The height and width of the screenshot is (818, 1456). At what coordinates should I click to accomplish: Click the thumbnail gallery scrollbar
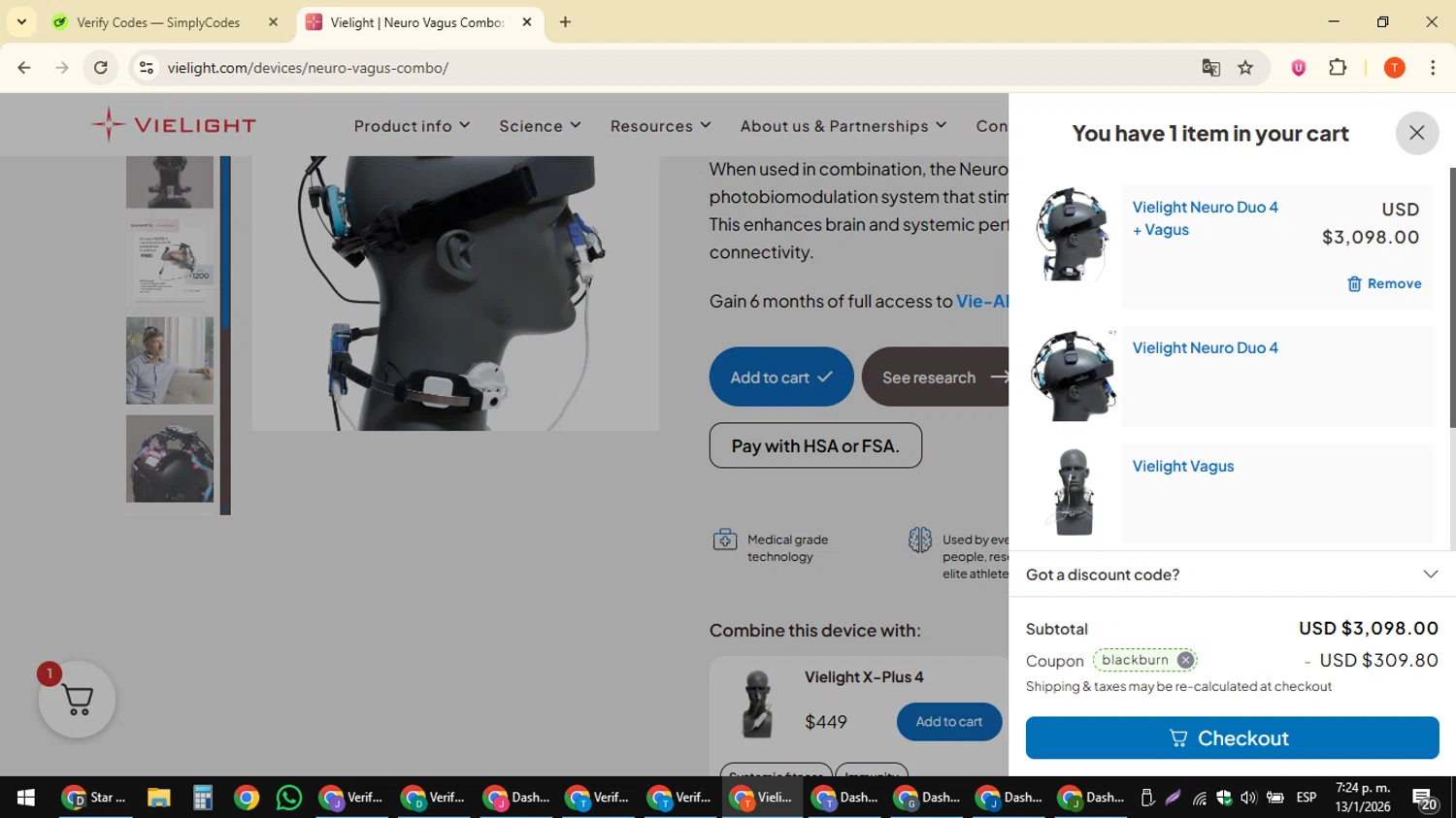coord(225,335)
